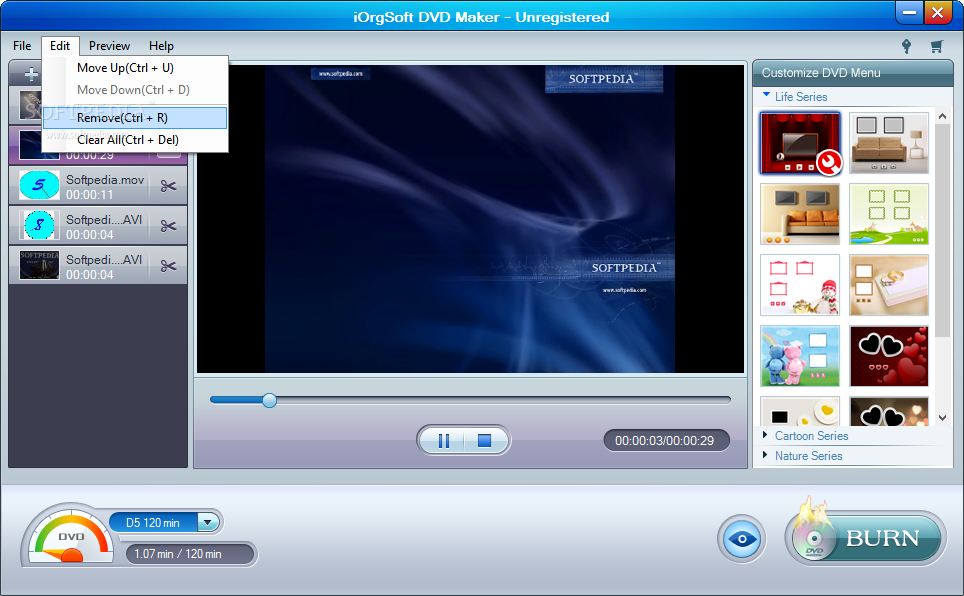Select the fried egg menu template
This screenshot has width=964, height=596.
(x=800, y=411)
